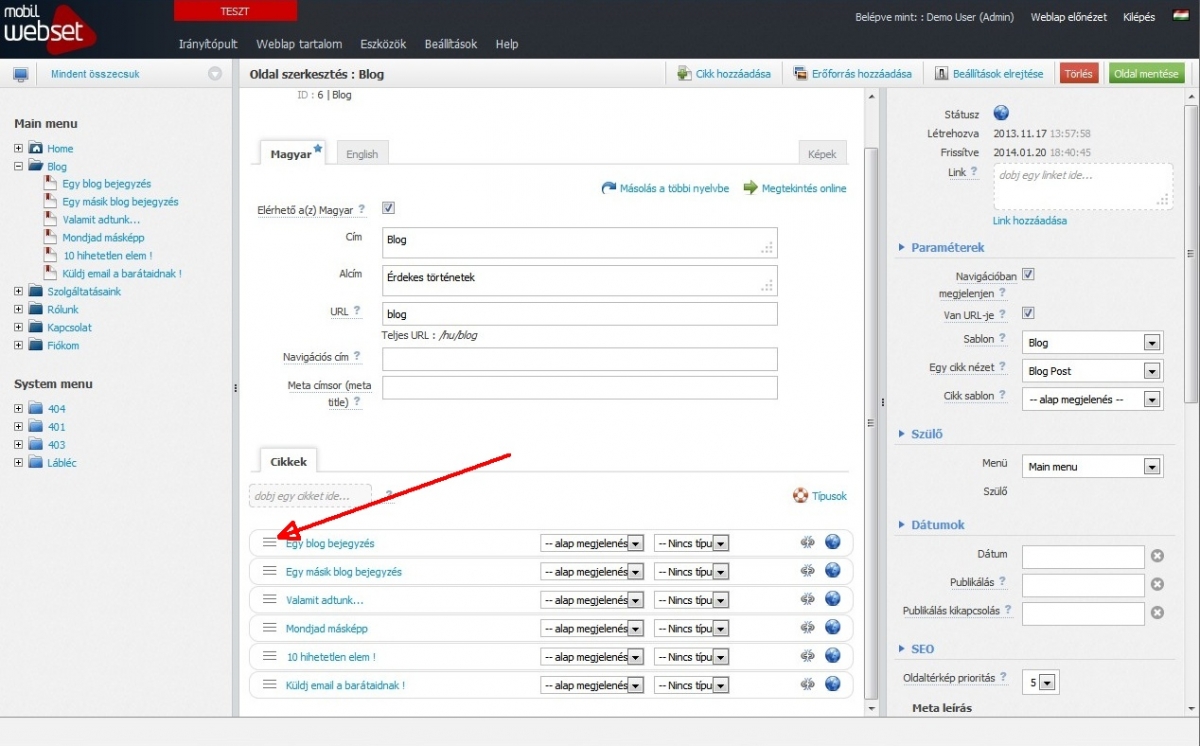Switch to the English language tab
Image resolution: width=1200 pixels, height=746 pixels.
(x=362, y=154)
